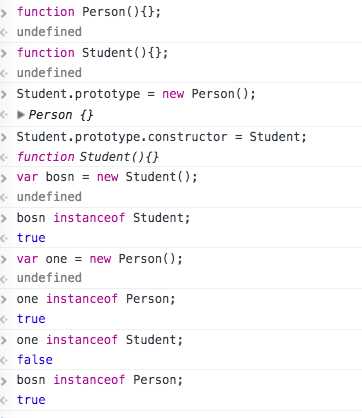The image size is (362, 418).
Task: Select the Student.prototype.constructor assignment line
Action: pyautogui.click(x=161, y=137)
